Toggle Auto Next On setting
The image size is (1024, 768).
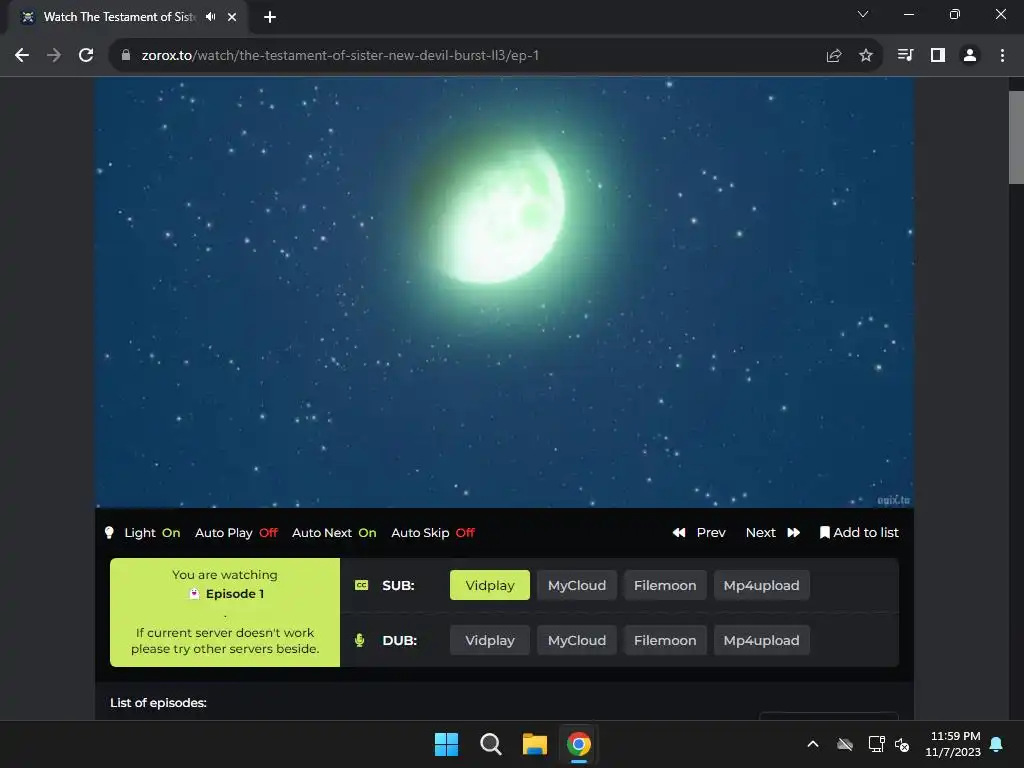click(x=334, y=533)
